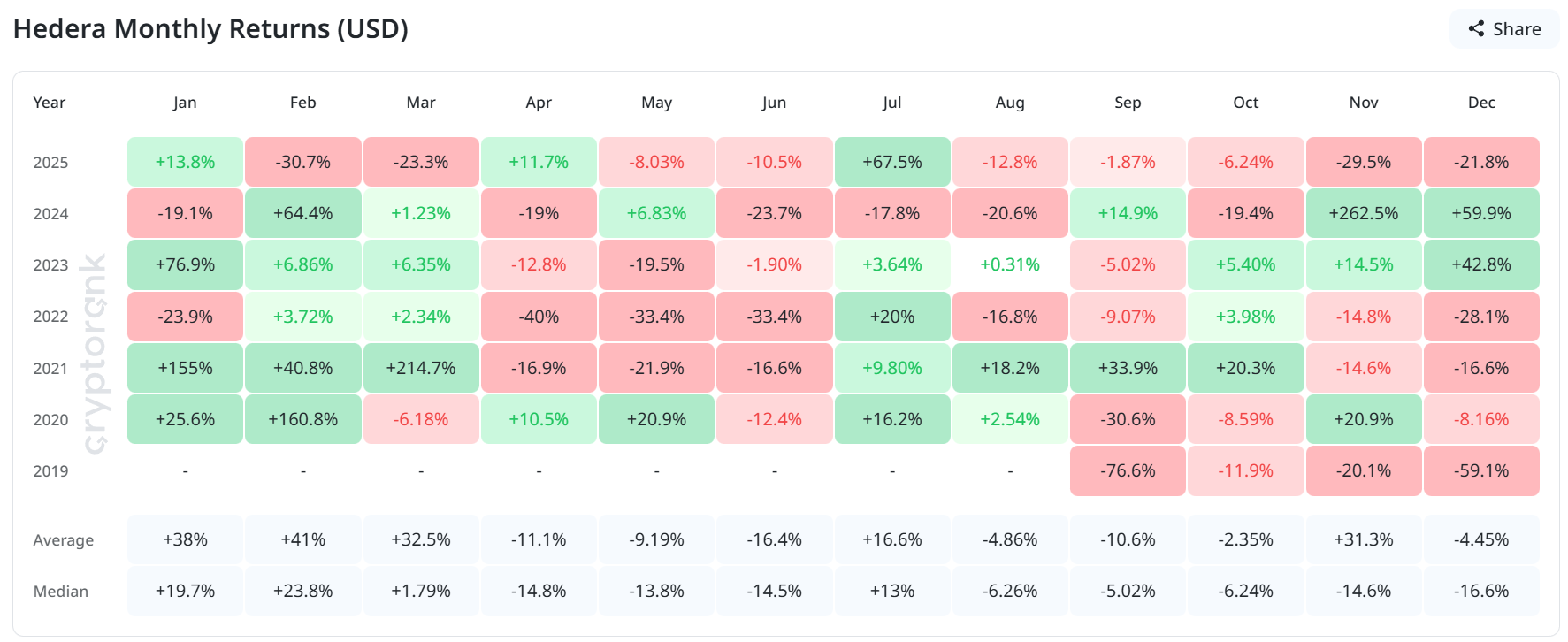
Task: Click the +155% January 2021 return cell
Action: [185, 367]
